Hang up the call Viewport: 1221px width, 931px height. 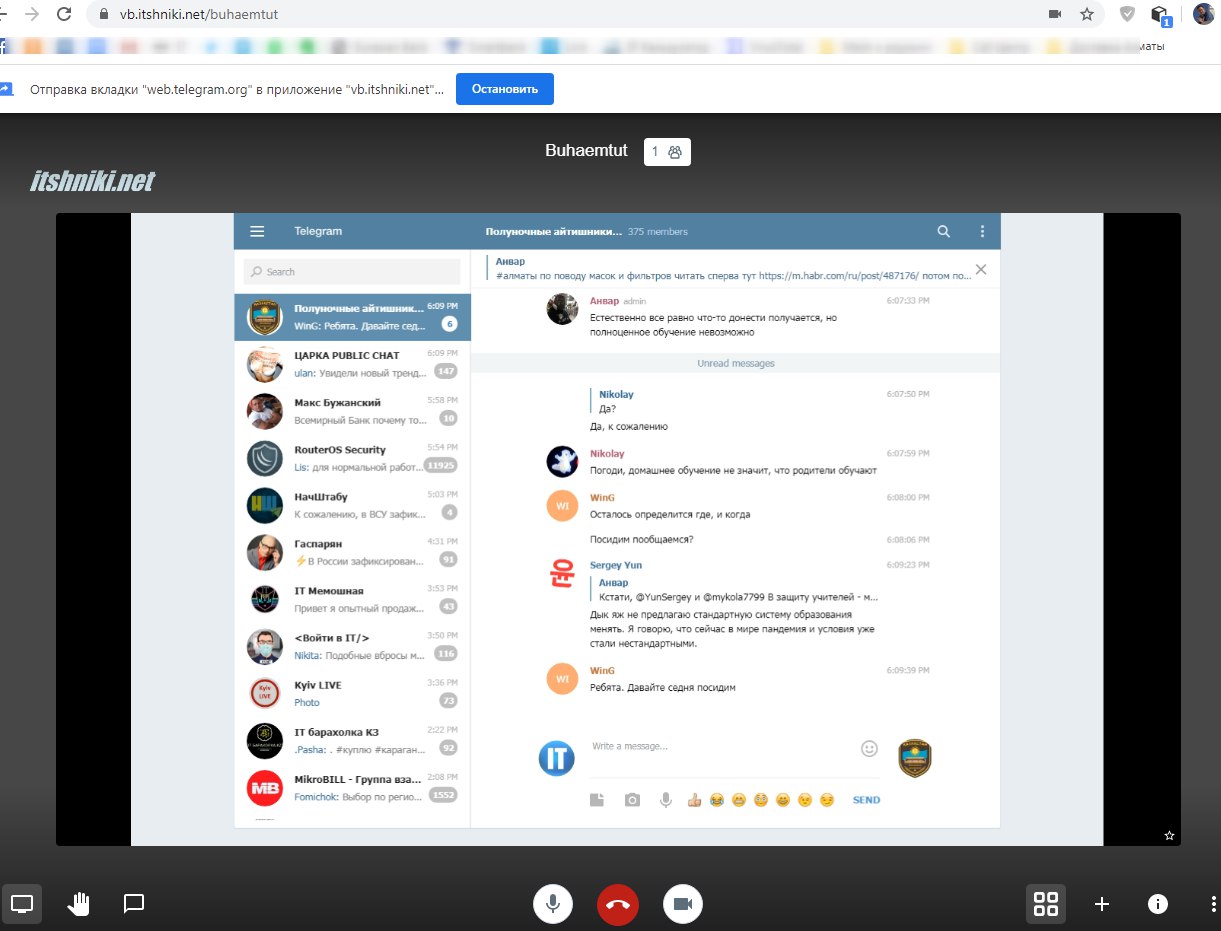click(x=618, y=904)
